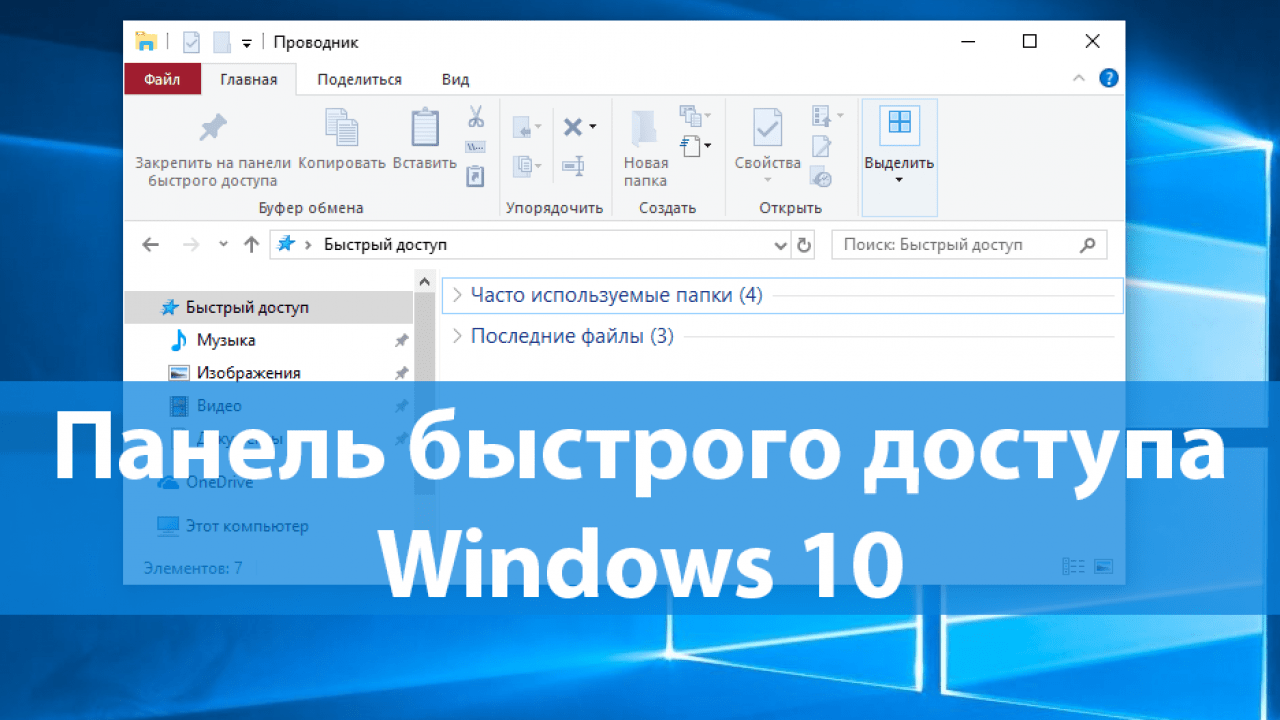The image size is (1280, 720).
Task: Click the Up arrow navigation button
Action: point(252,245)
